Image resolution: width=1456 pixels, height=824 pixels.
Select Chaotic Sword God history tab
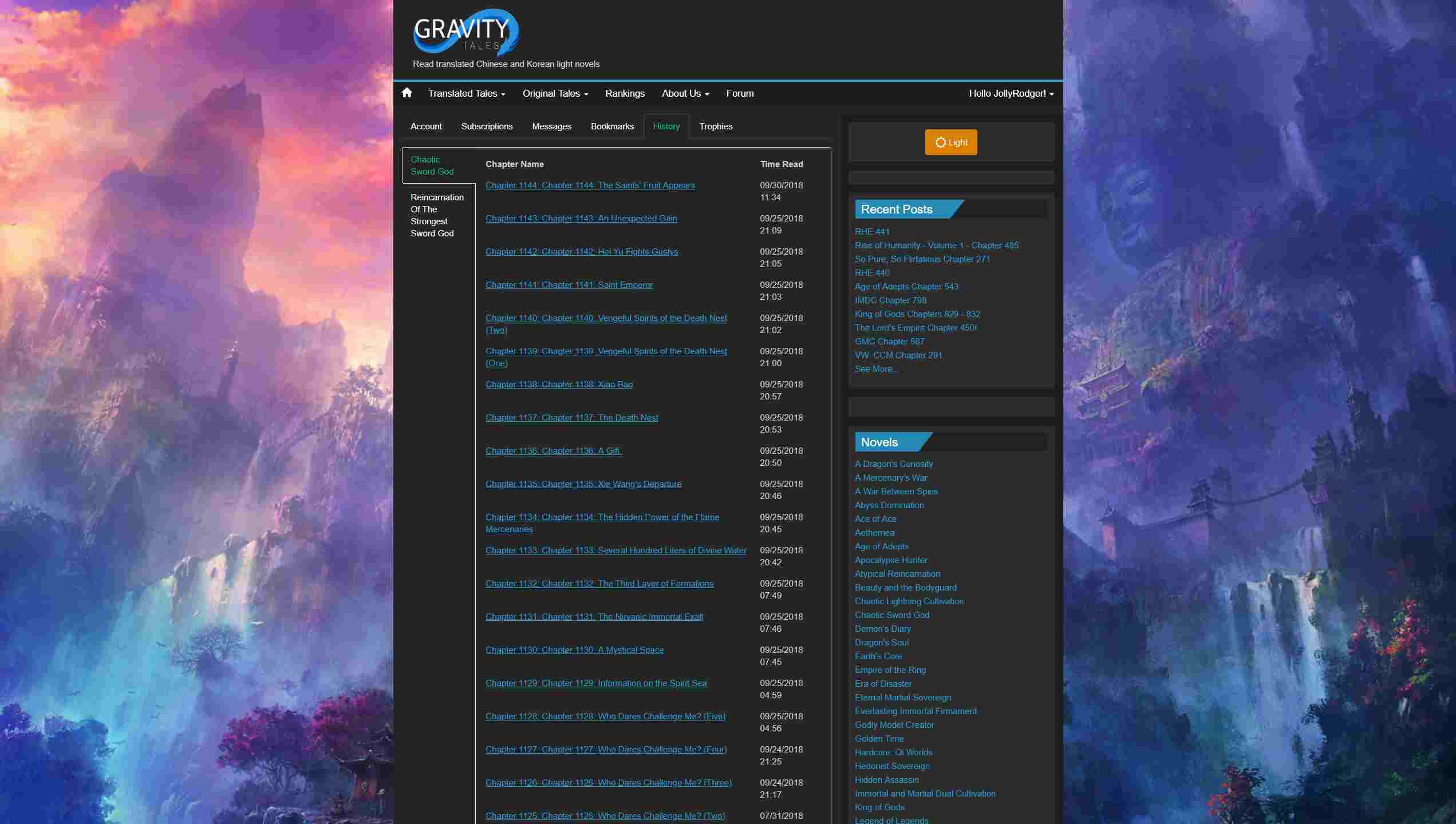click(x=439, y=165)
